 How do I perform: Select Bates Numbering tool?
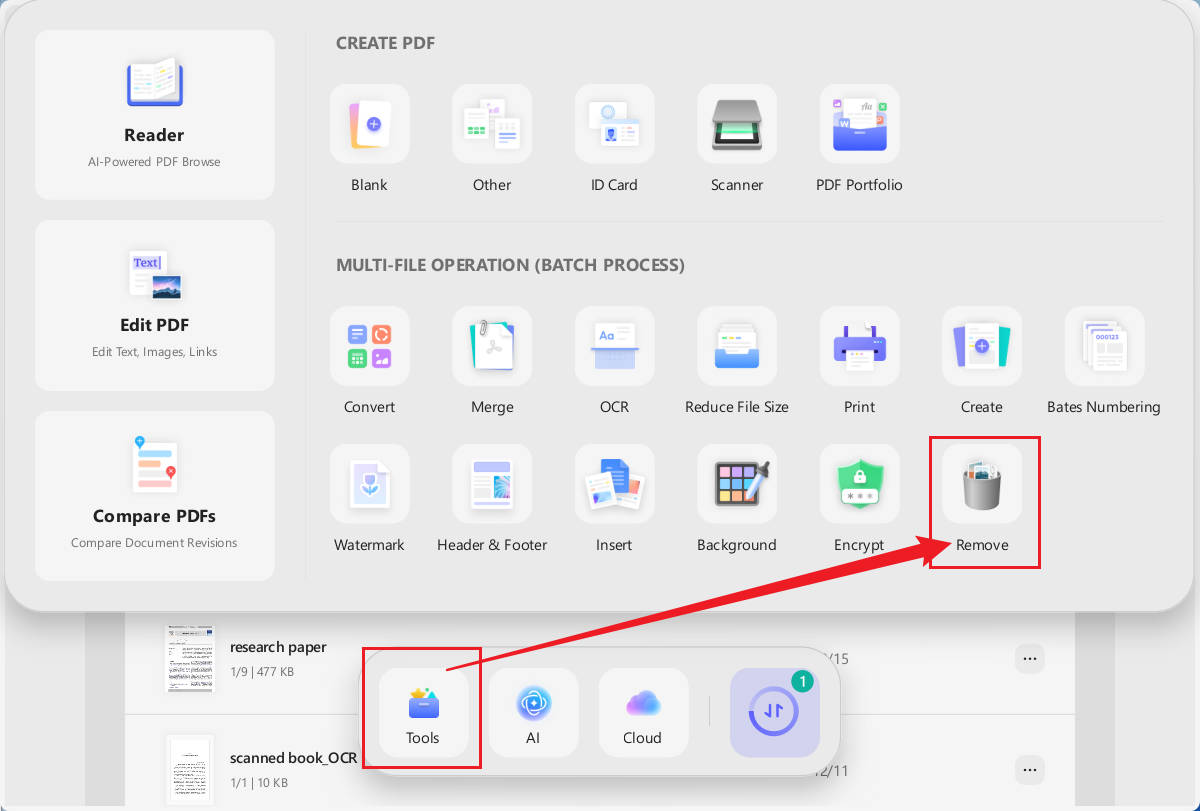pos(1104,346)
